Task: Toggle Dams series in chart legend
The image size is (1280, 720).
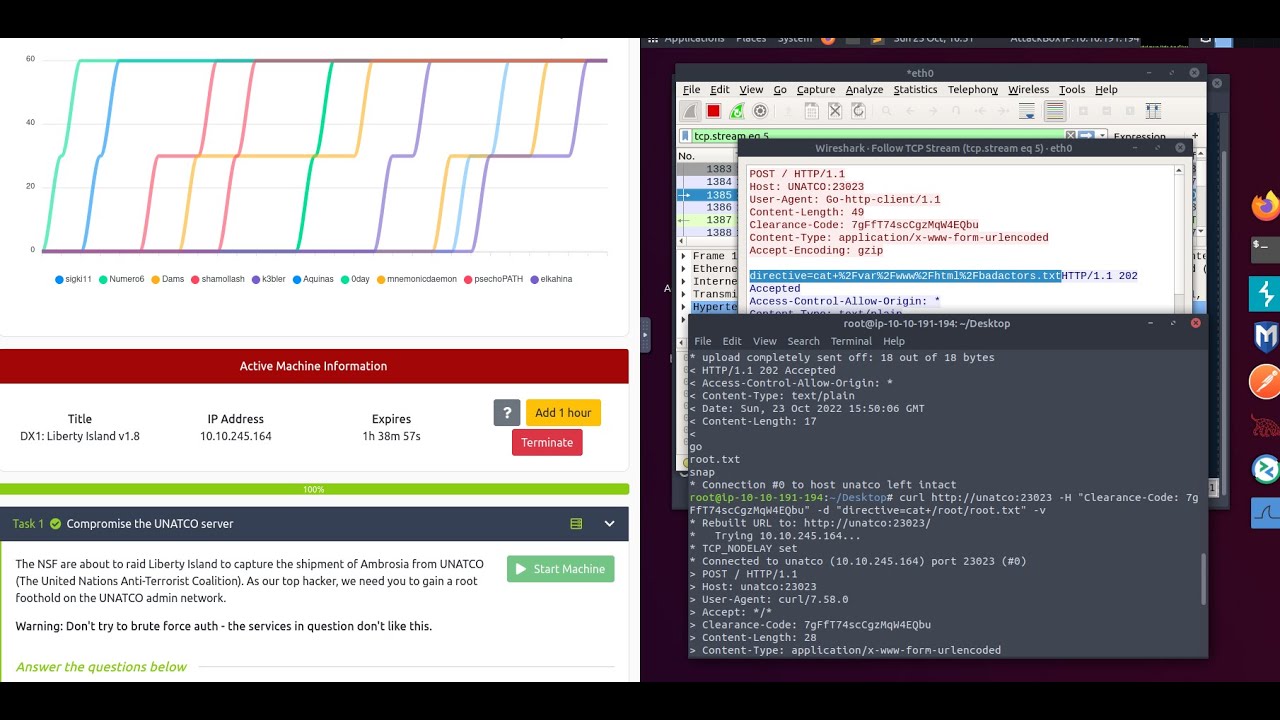Action: [167, 279]
